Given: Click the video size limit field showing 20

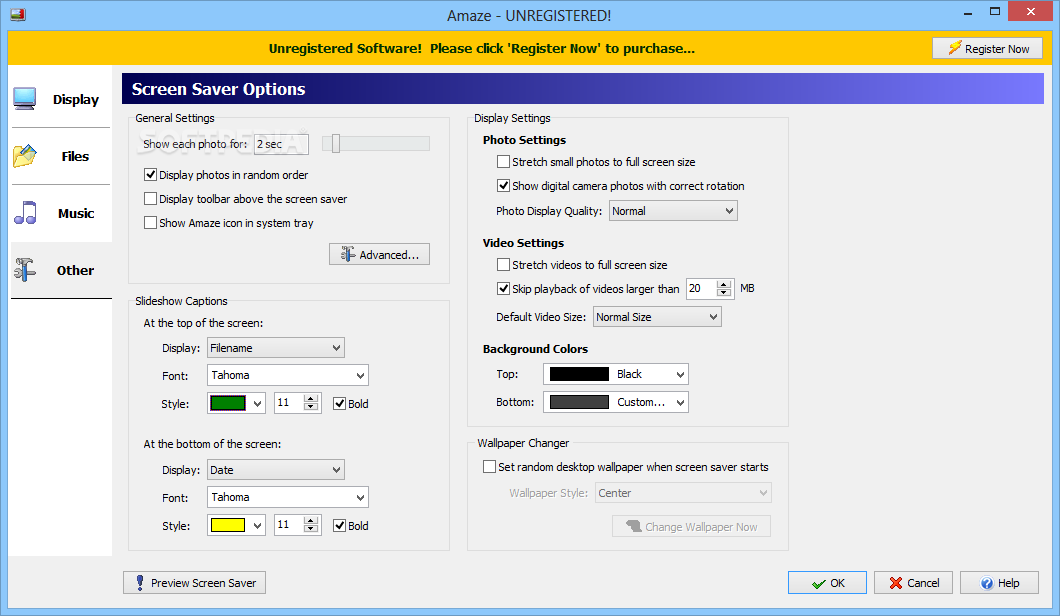Looking at the screenshot, I should tap(701, 289).
